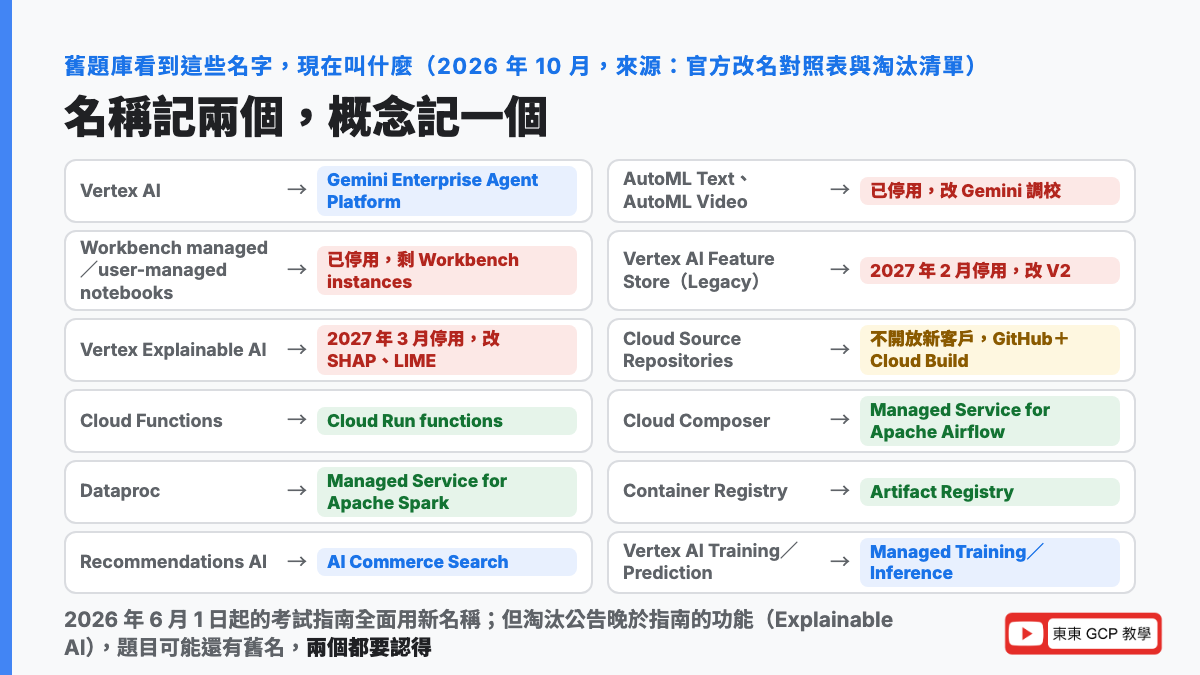Click 已停用，剩 Workbench instances label
1200x675 pixels.
coord(447,271)
